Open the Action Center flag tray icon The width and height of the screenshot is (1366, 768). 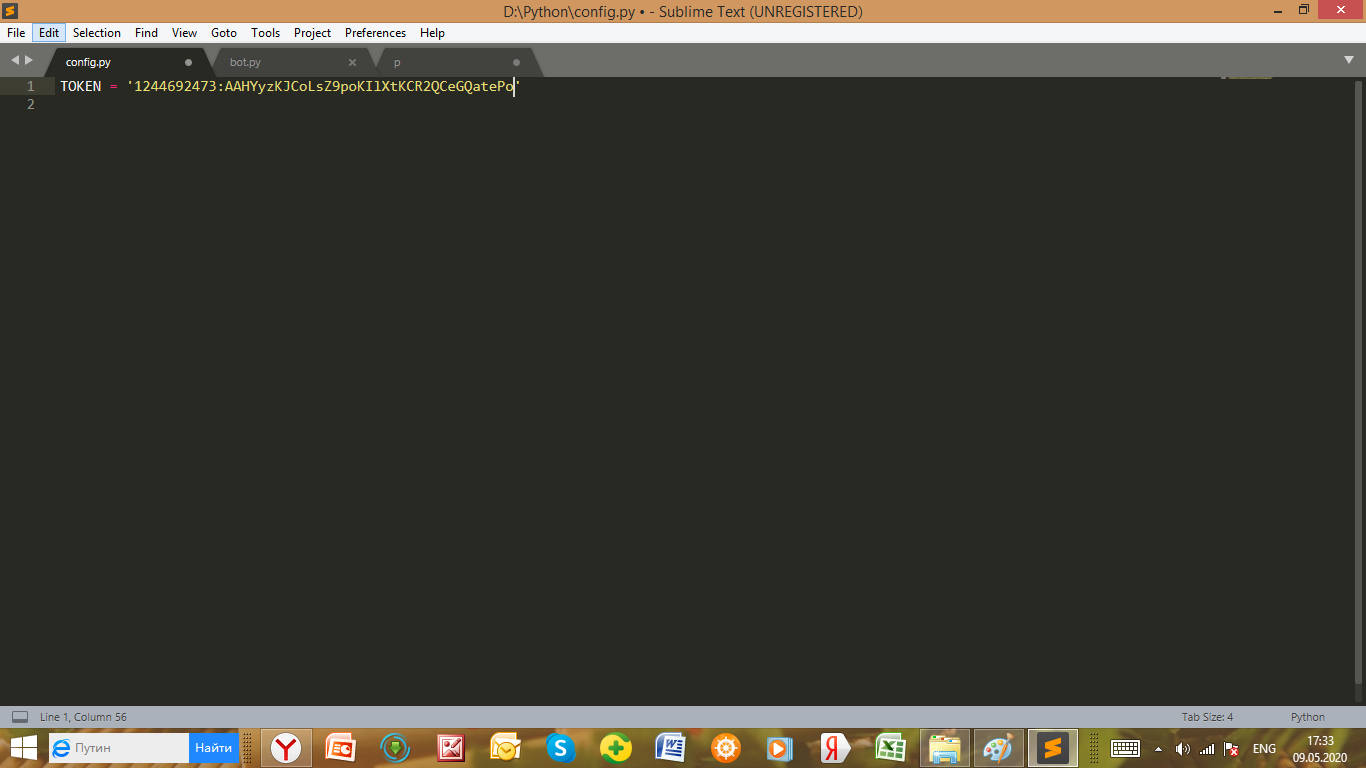coord(1232,748)
